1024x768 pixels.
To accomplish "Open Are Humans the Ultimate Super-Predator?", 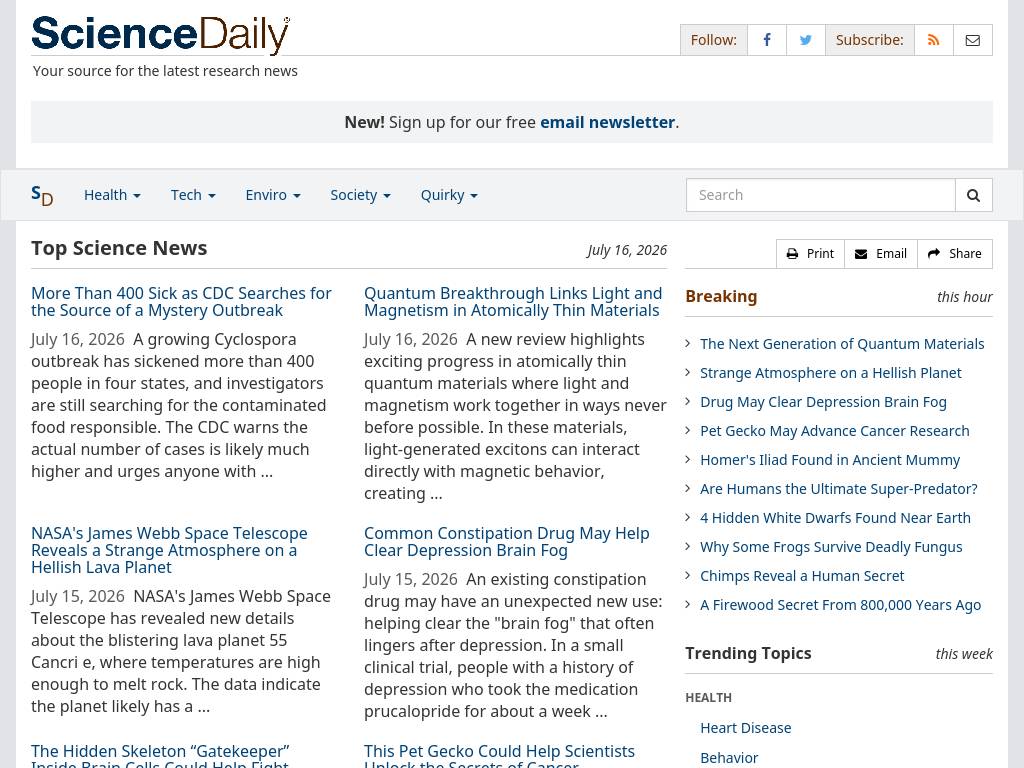I will click(x=839, y=489).
